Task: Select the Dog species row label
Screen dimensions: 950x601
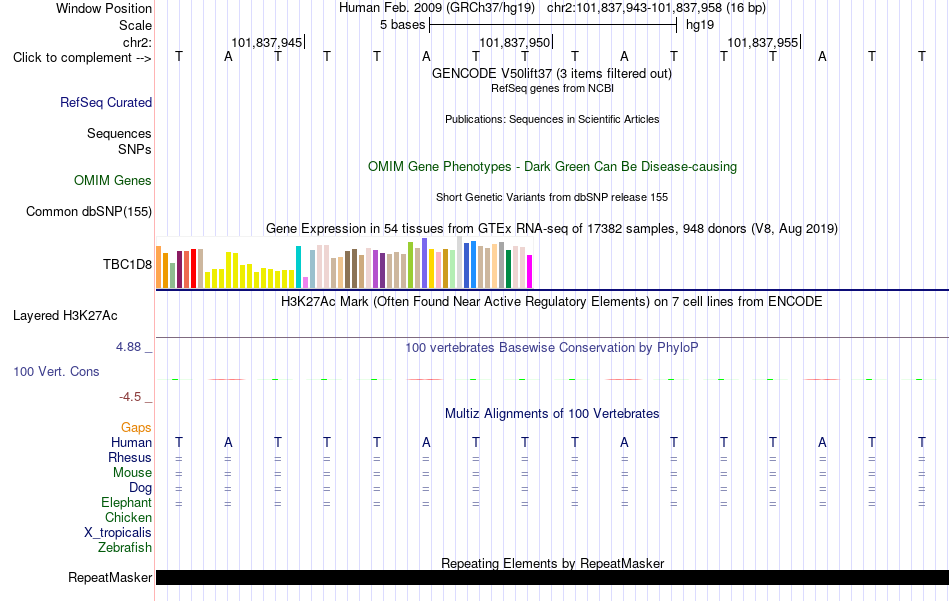Action: (140, 488)
